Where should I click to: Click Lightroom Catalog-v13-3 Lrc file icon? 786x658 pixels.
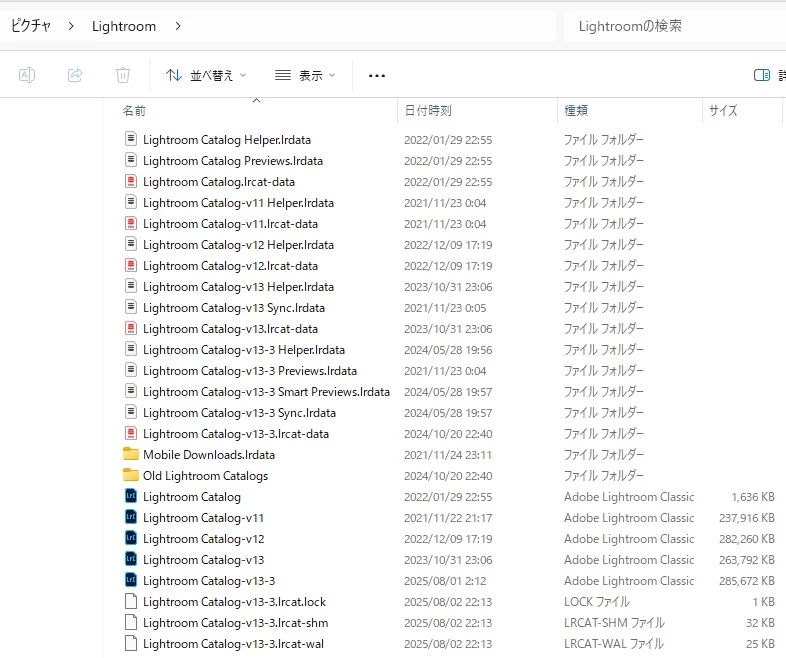(130, 580)
